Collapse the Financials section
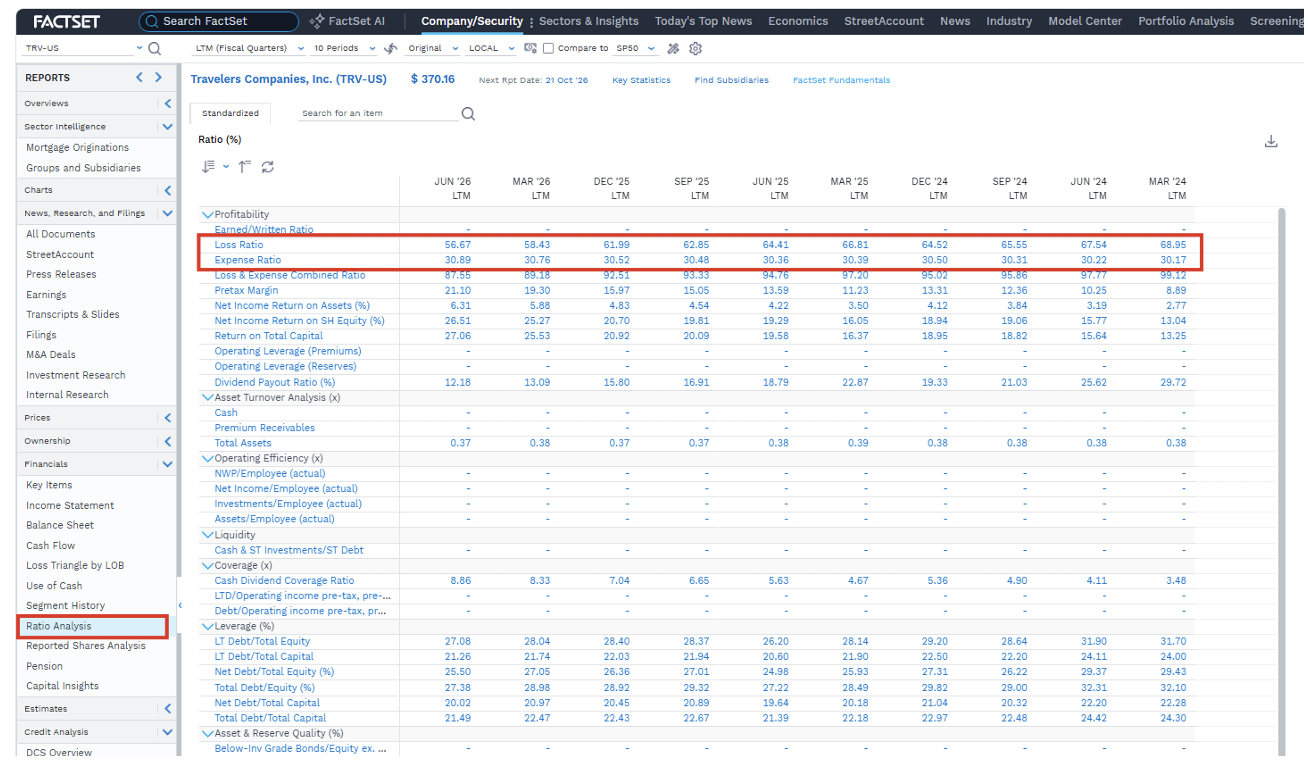The height and width of the screenshot is (773, 1308). pyautogui.click(x=167, y=464)
